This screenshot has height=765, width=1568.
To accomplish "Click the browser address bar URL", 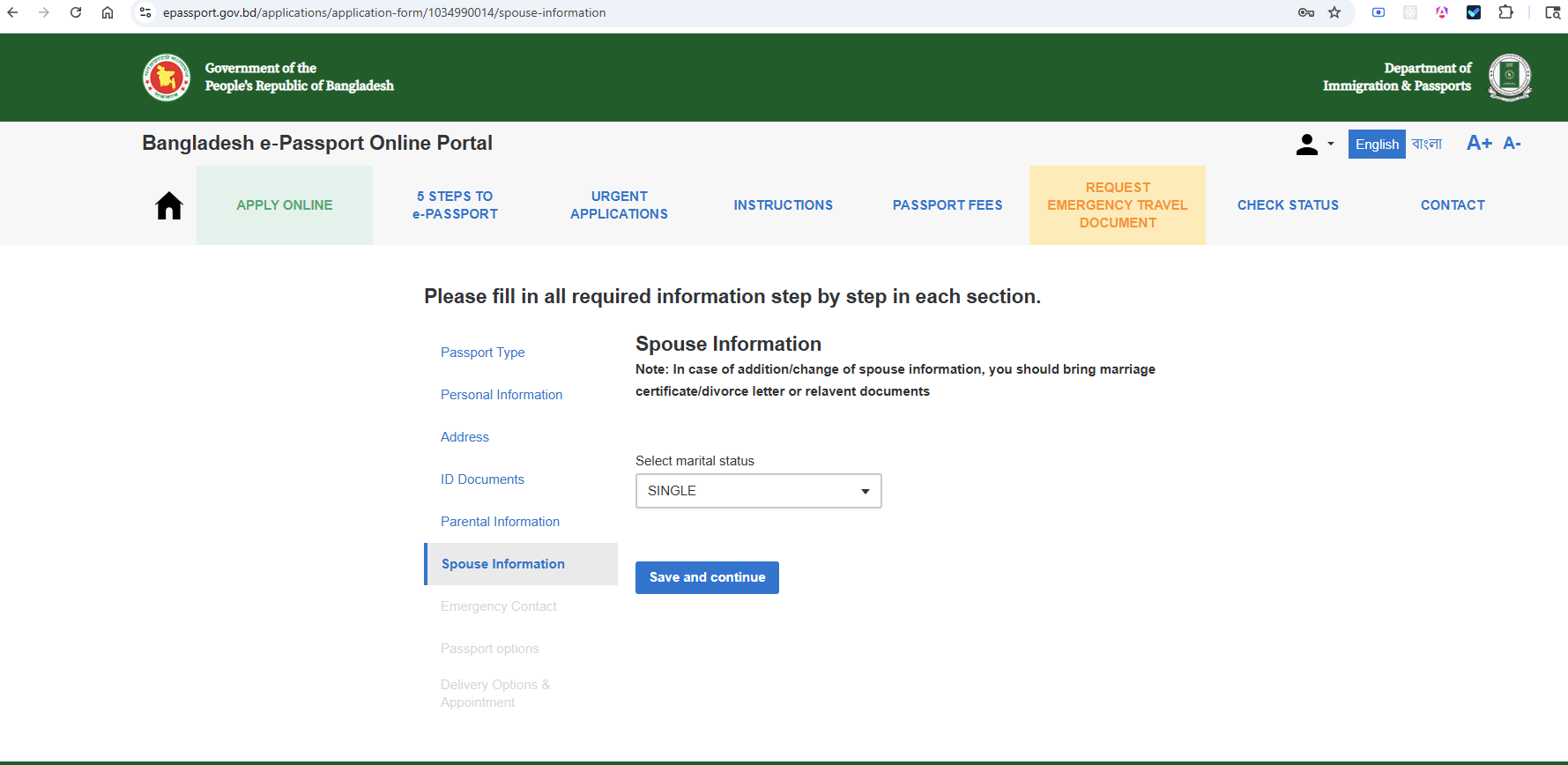I will click(384, 12).
